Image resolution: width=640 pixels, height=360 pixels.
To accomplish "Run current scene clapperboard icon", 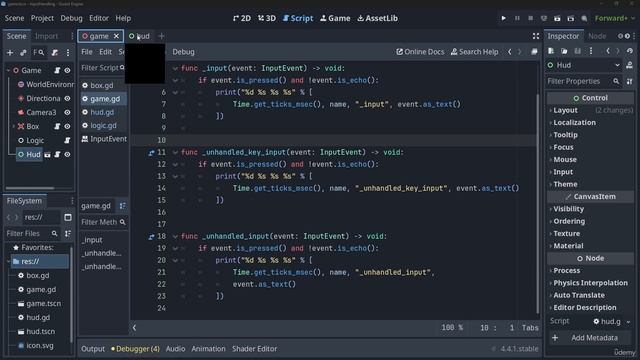I will 557,18.
